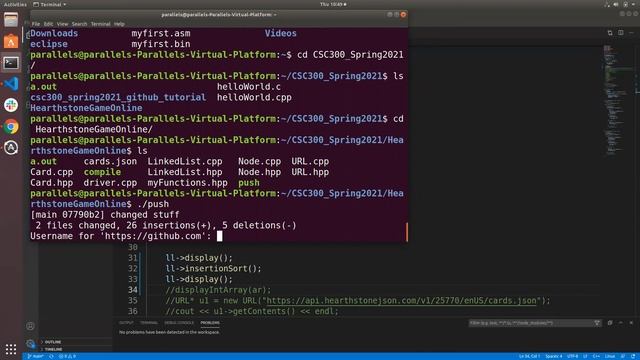Click on //displayIntArray(ar); comment line
The image size is (640, 360).
(x=218, y=290)
